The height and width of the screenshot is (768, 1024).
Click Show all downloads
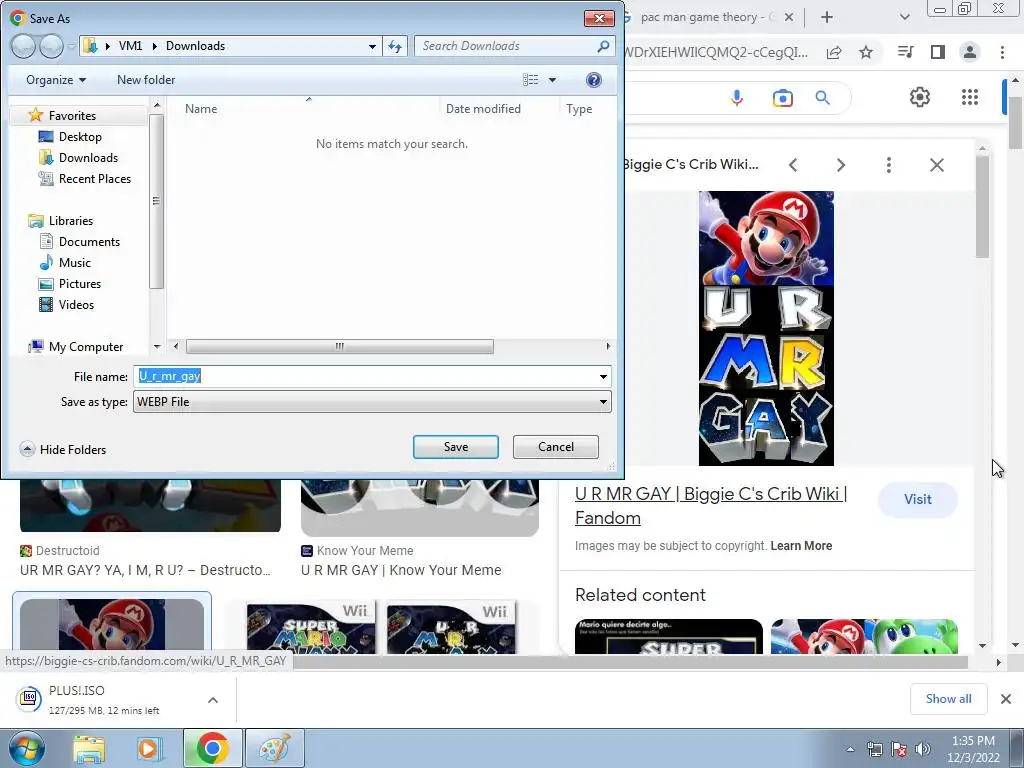click(x=948, y=699)
